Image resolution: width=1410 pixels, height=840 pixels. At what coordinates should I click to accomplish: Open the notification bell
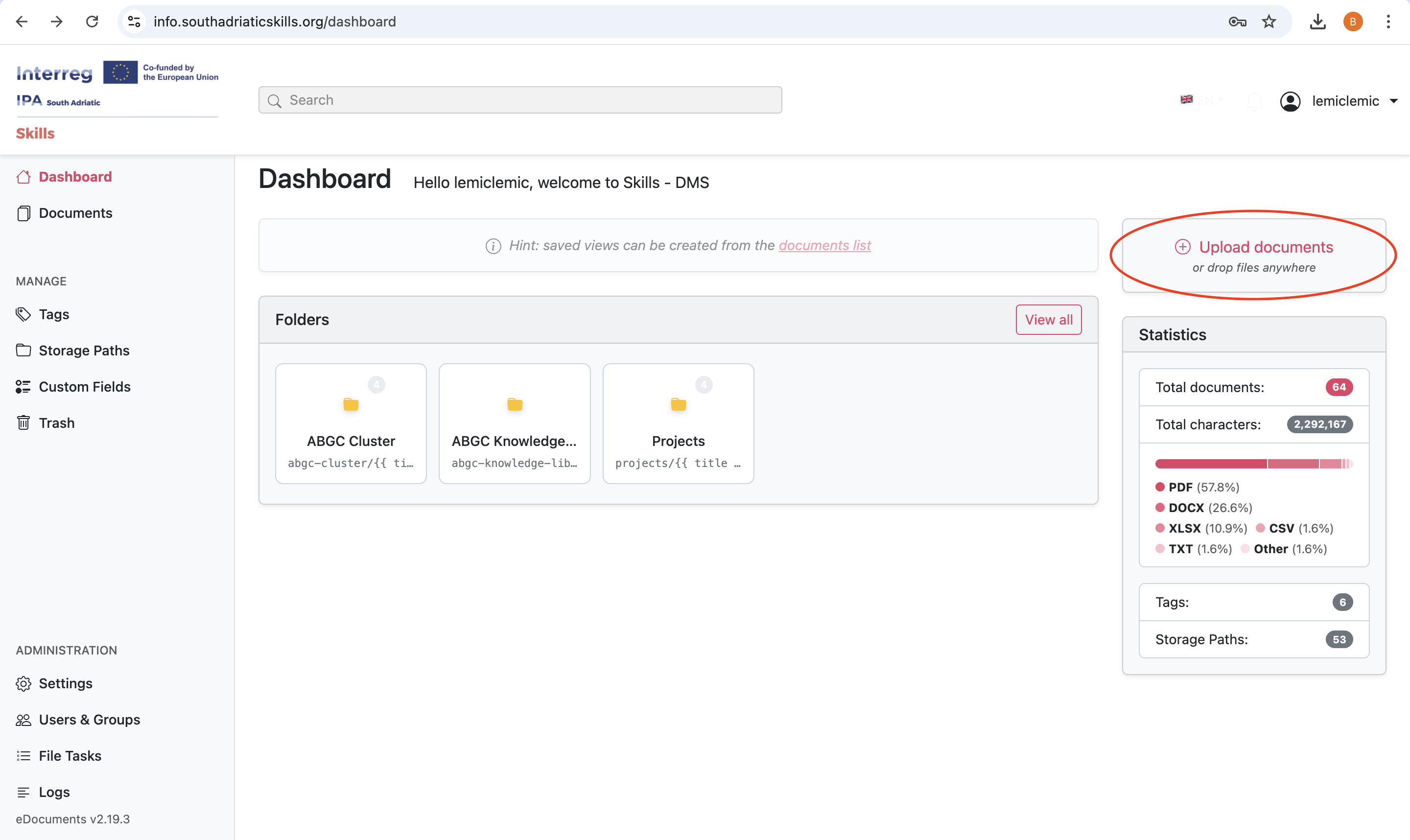pos(1255,101)
